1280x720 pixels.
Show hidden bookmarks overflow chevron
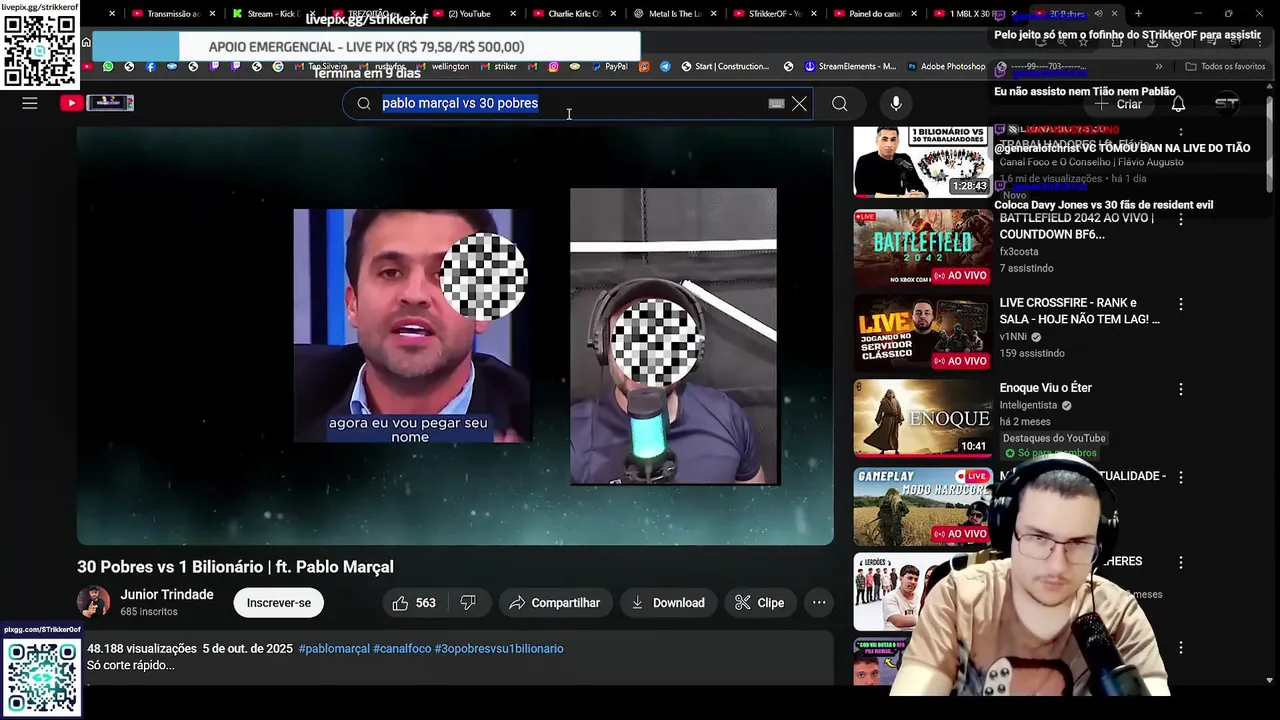(1159, 67)
